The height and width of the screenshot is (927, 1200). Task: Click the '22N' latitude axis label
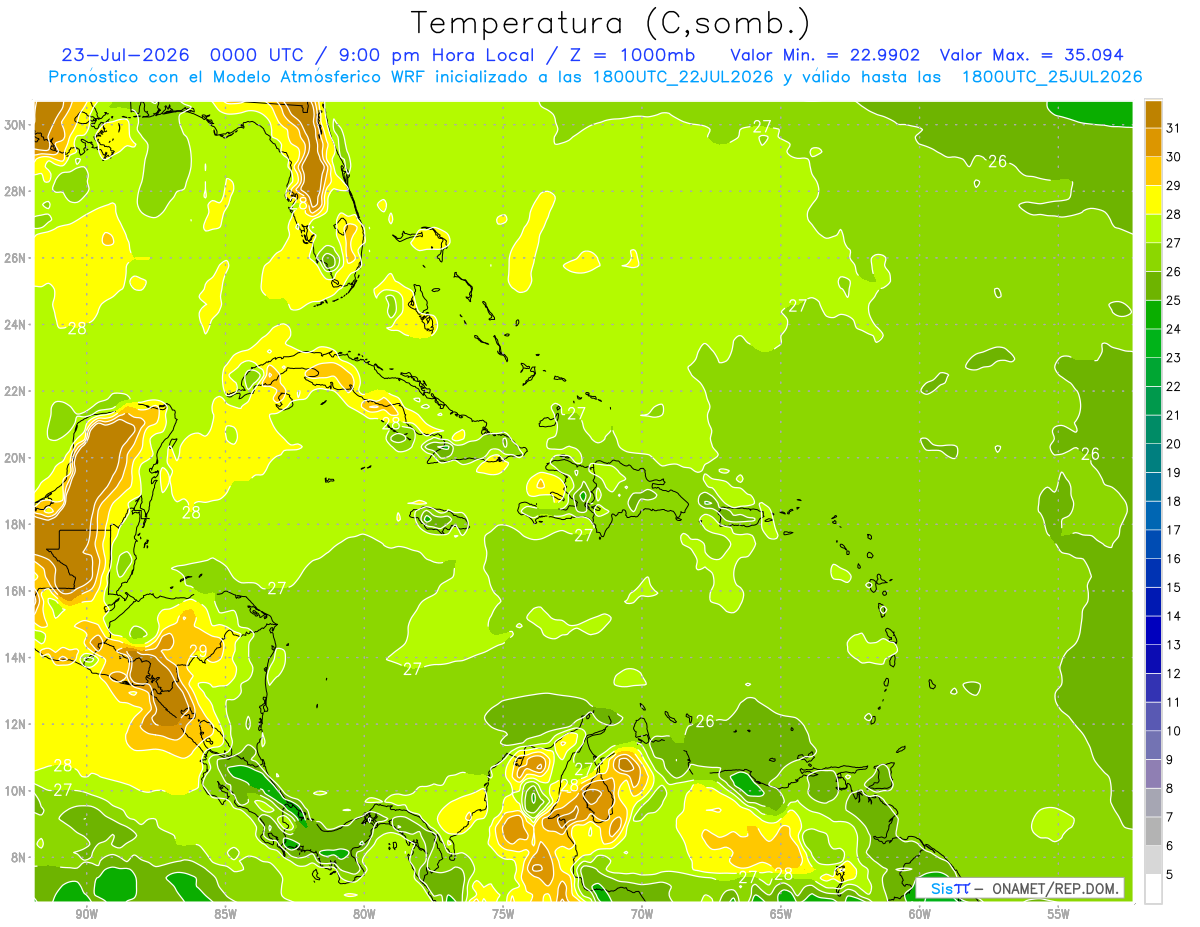click(17, 391)
